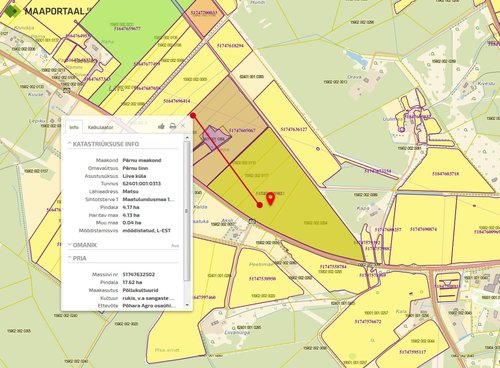Switch to the Kalkulaator tab
The width and height of the screenshot is (500, 368).
click(x=100, y=127)
